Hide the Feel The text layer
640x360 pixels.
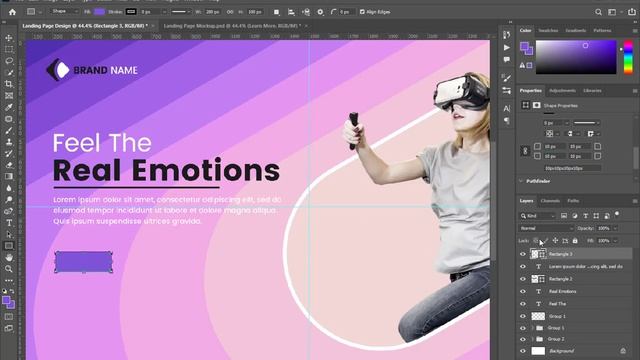pos(523,304)
